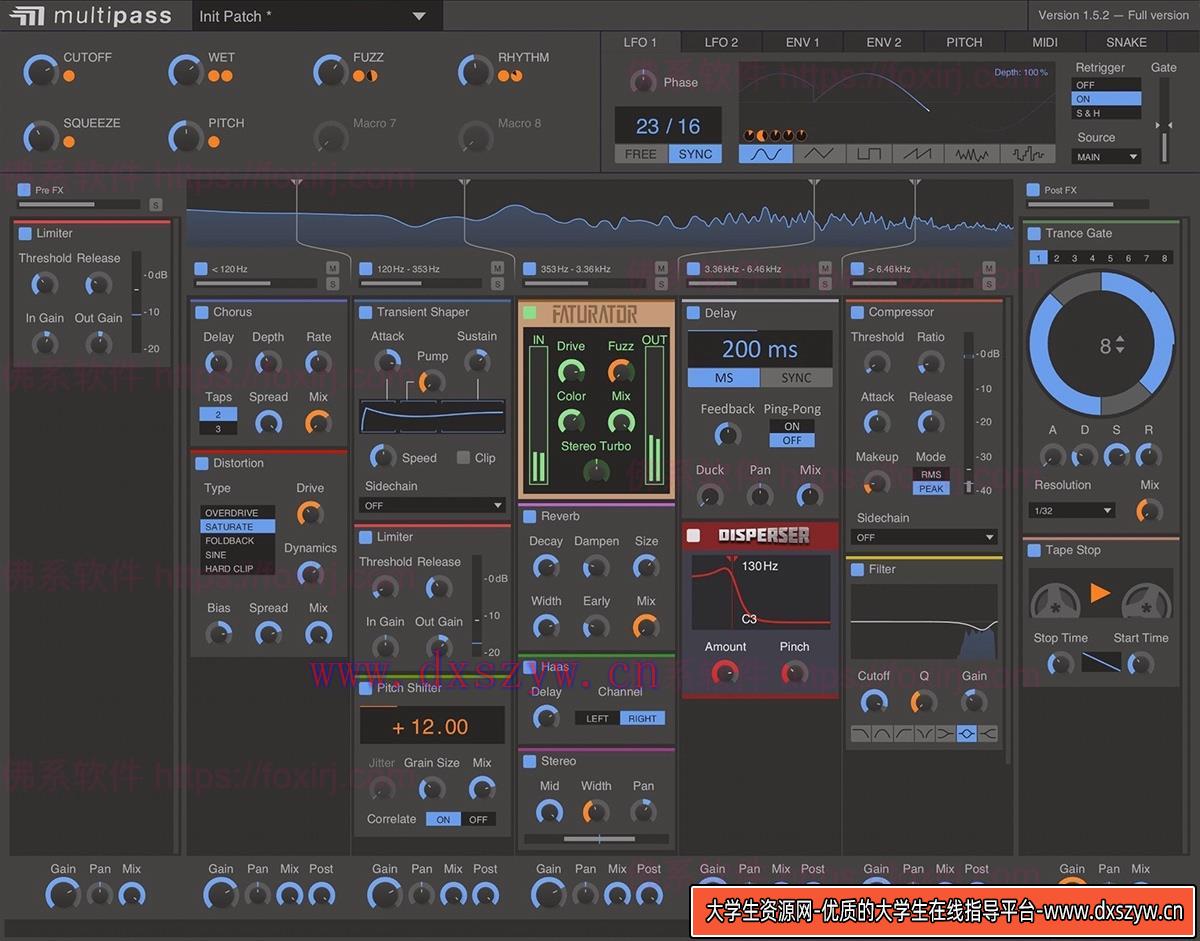Select the highlighted peak filter type icon
1200x941 pixels.
click(966, 734)
